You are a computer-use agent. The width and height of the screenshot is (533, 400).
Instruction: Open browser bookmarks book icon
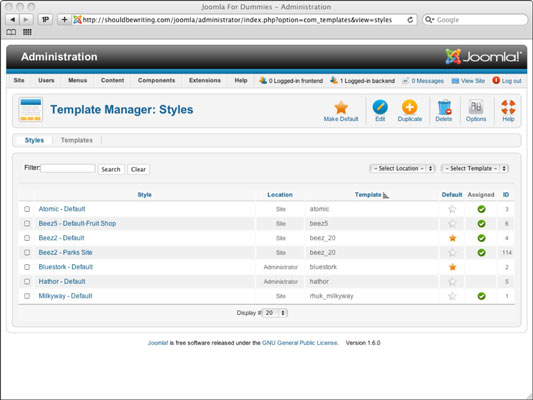point(11,32)
